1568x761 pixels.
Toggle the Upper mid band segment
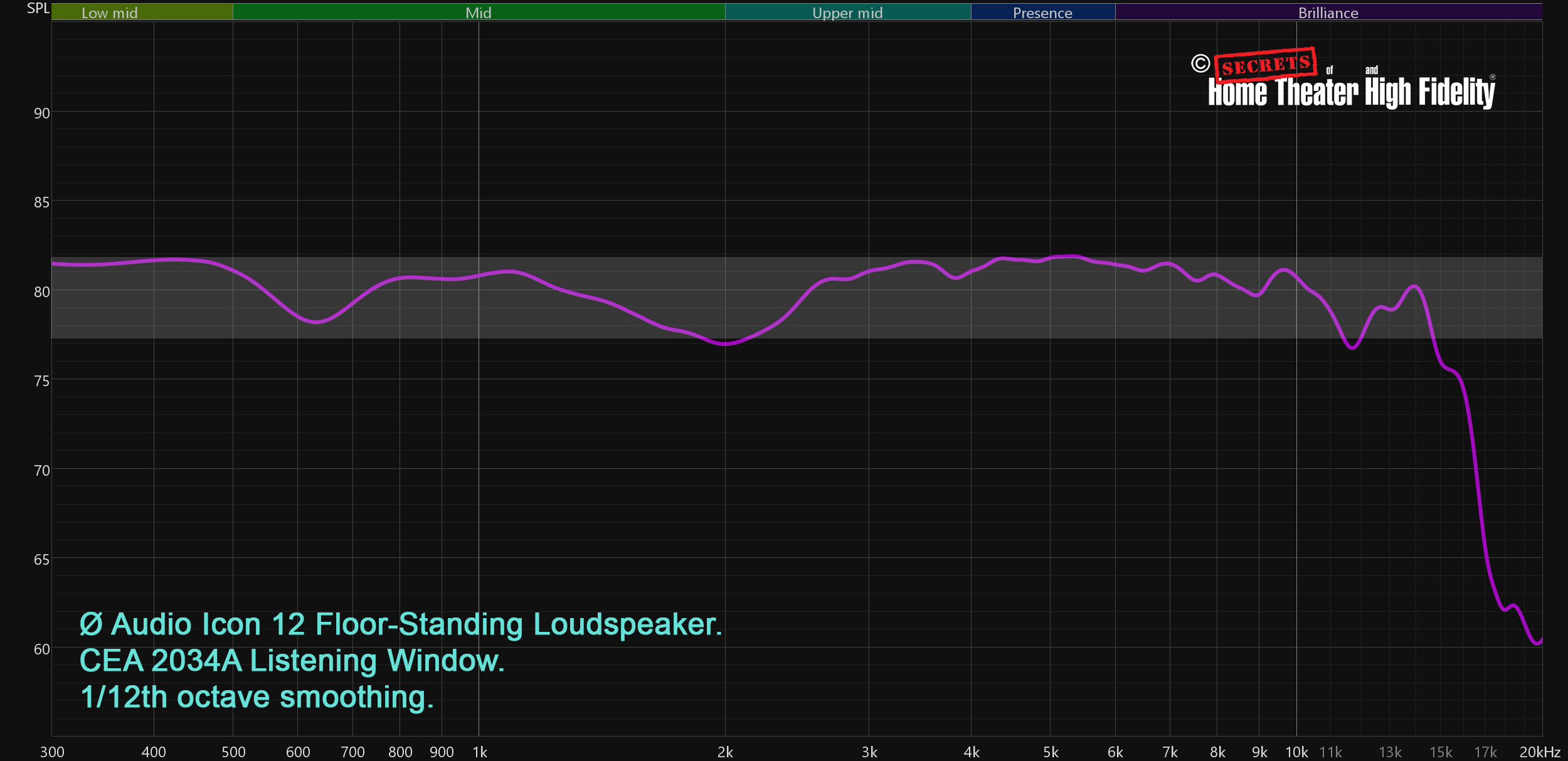[847, 12]
